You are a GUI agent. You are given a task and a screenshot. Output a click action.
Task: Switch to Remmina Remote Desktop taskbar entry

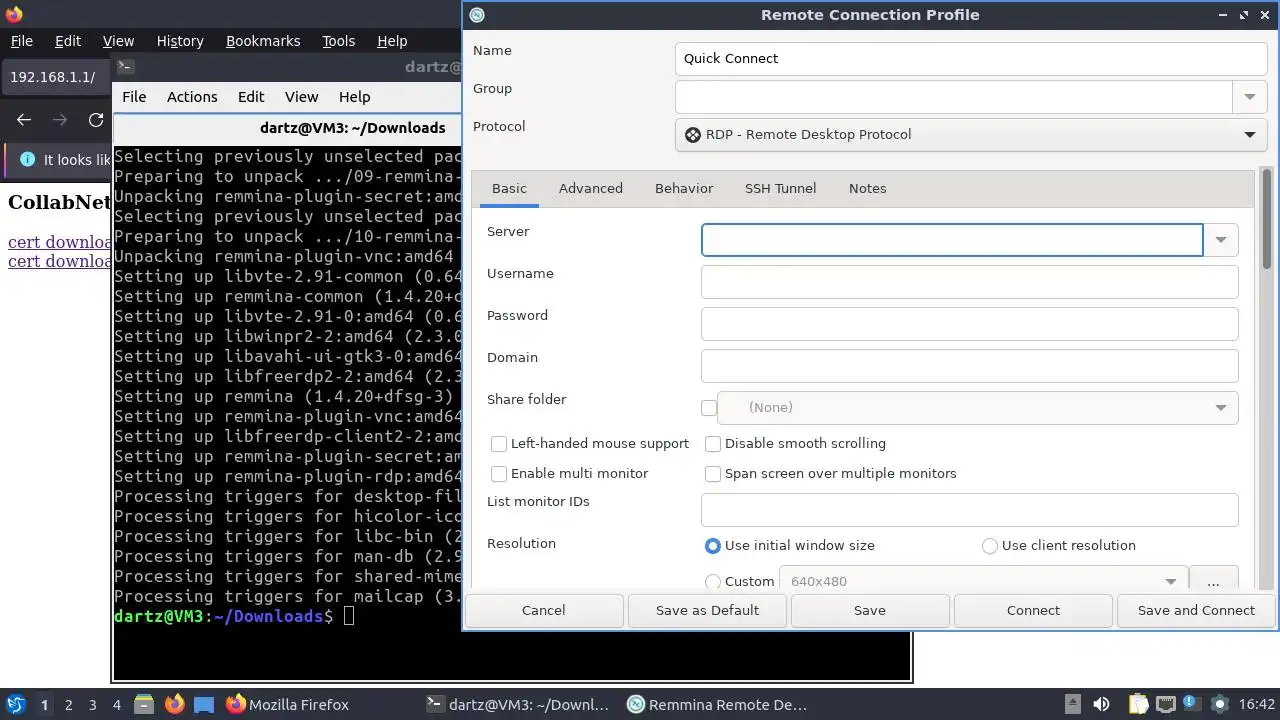coord(717,704)
